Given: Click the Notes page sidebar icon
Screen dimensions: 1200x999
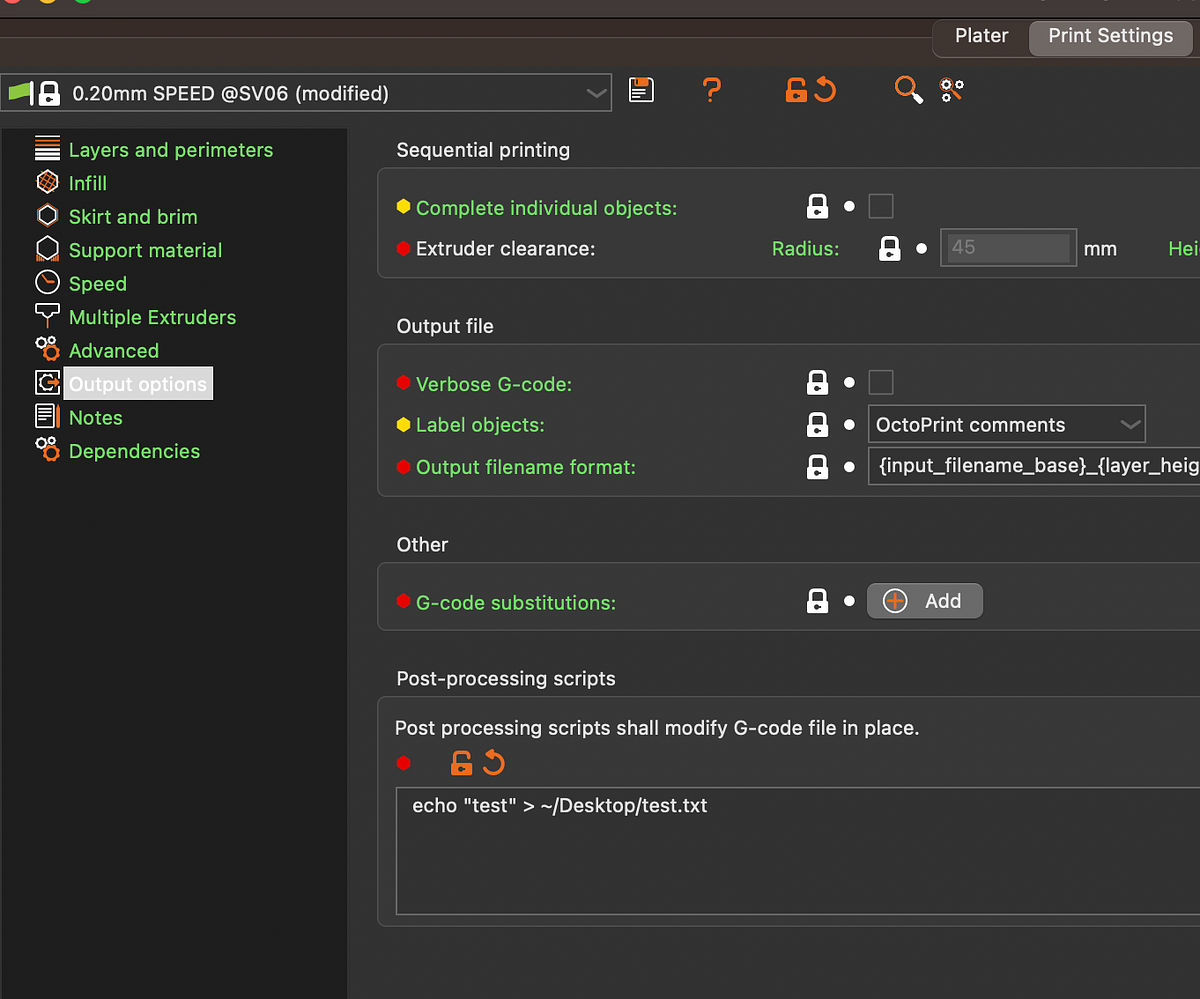Looking at the screenshot, I should pos(47,417).
